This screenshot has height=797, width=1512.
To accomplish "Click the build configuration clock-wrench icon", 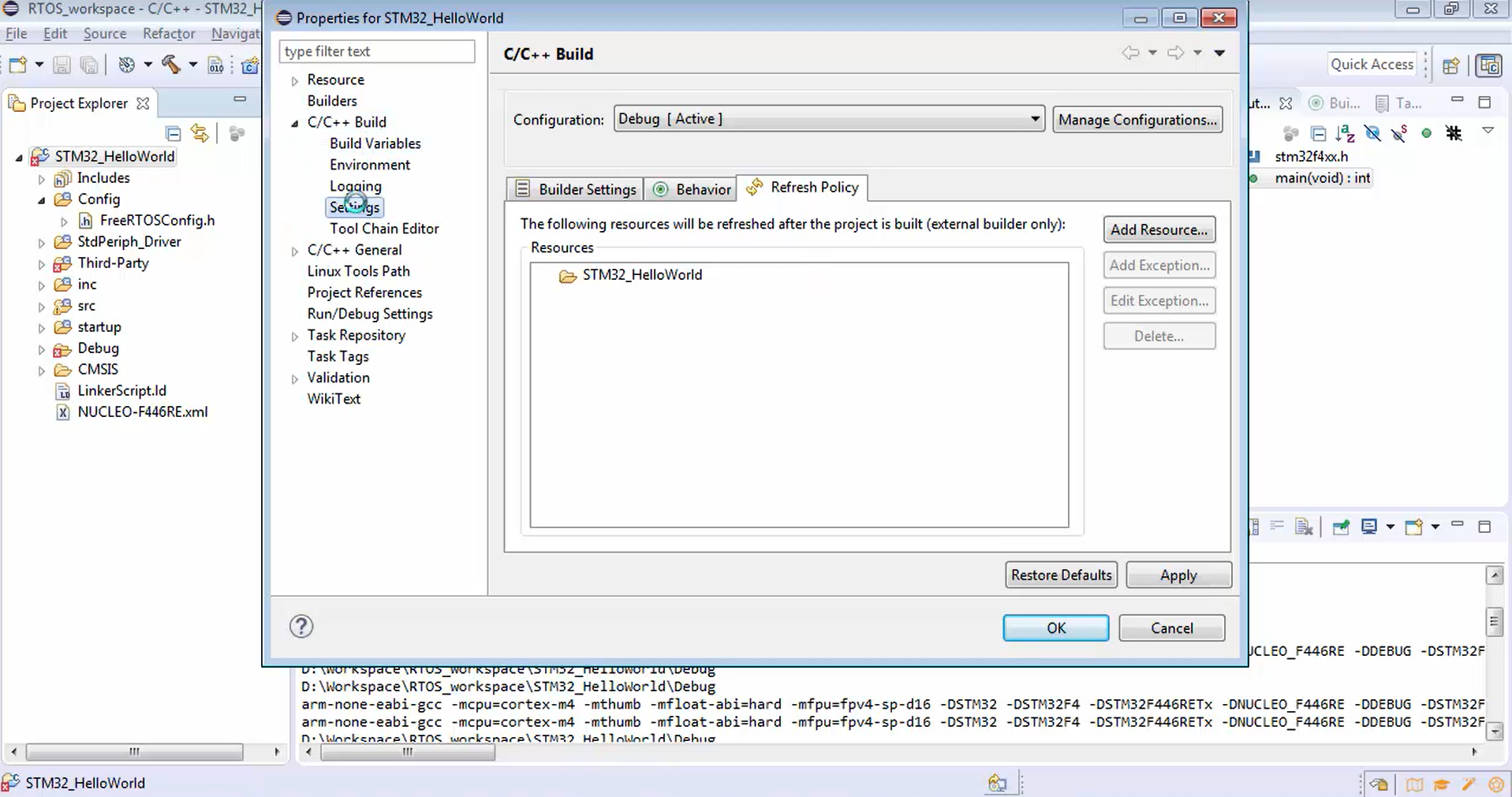I will pyautogui.click(x=126, y=65).
